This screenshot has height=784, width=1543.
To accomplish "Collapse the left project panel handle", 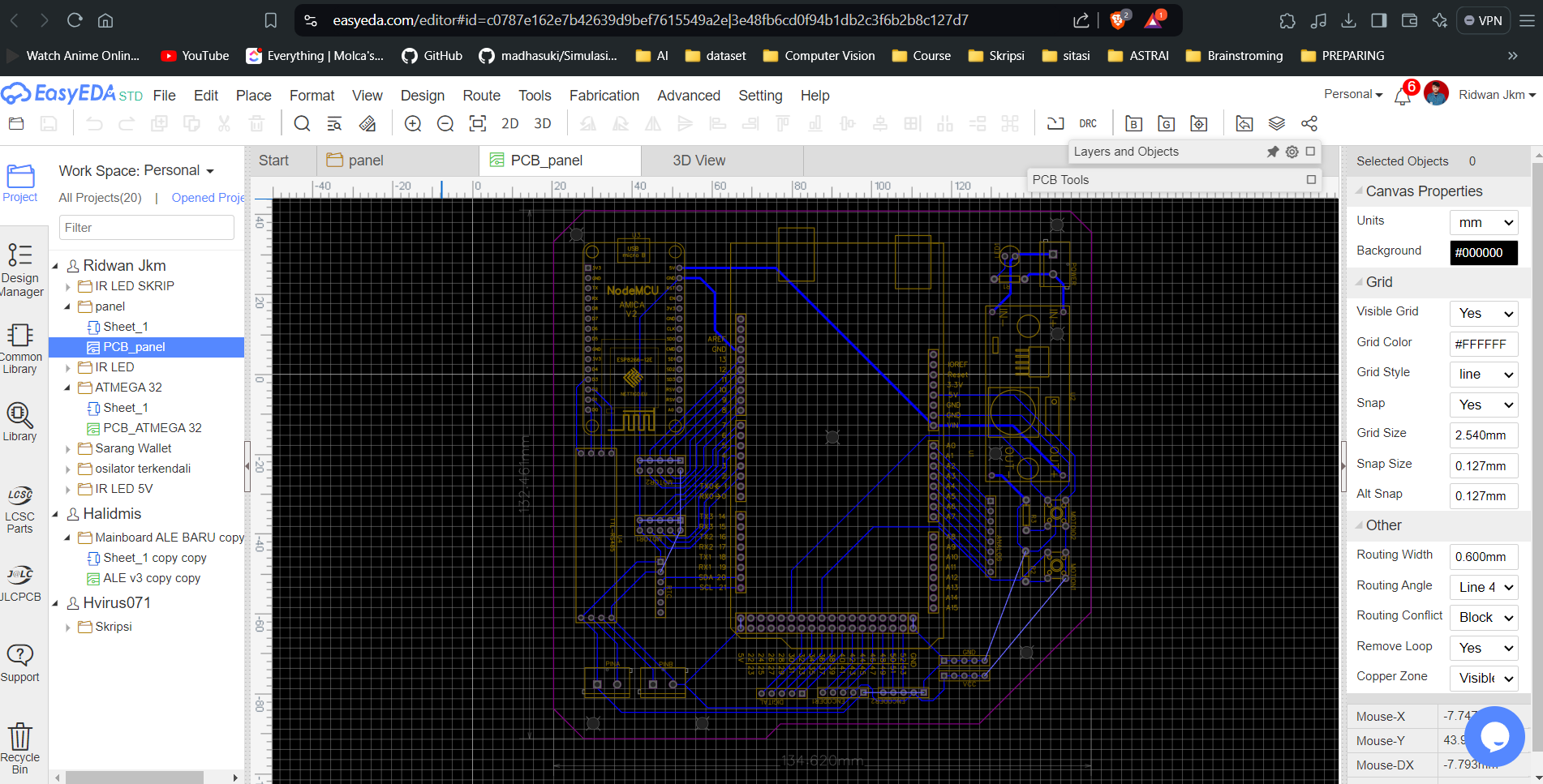I will [247, 466].
